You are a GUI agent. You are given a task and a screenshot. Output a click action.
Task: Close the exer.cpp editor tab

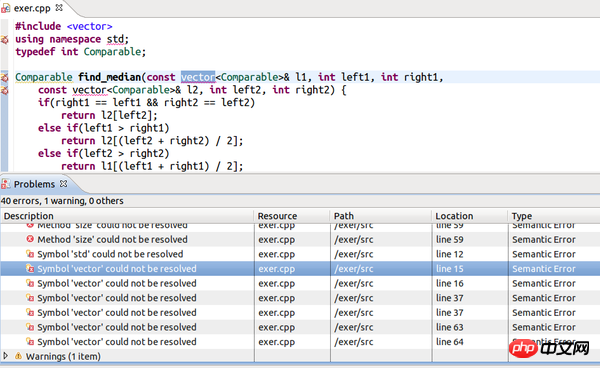click(59, 8)
